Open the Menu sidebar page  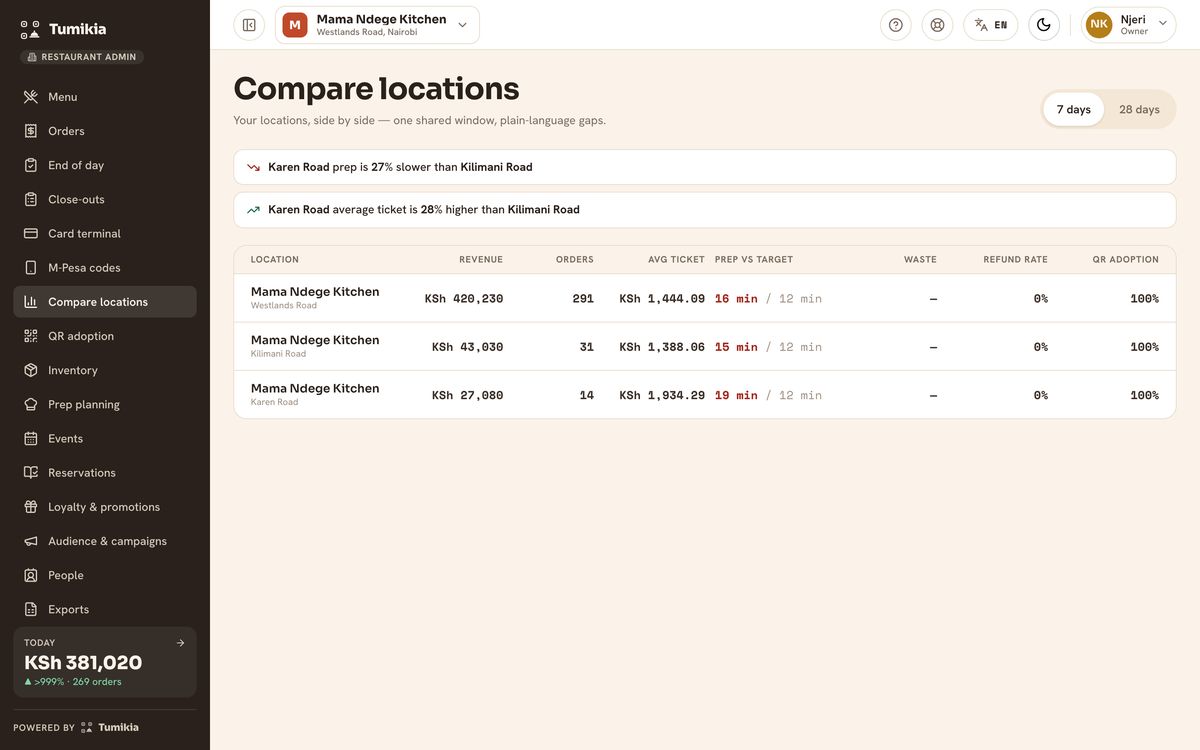(105, 97)
